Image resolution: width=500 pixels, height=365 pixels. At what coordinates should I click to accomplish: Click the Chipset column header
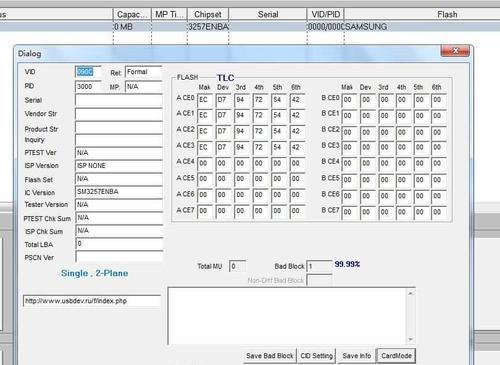[208, 15]
